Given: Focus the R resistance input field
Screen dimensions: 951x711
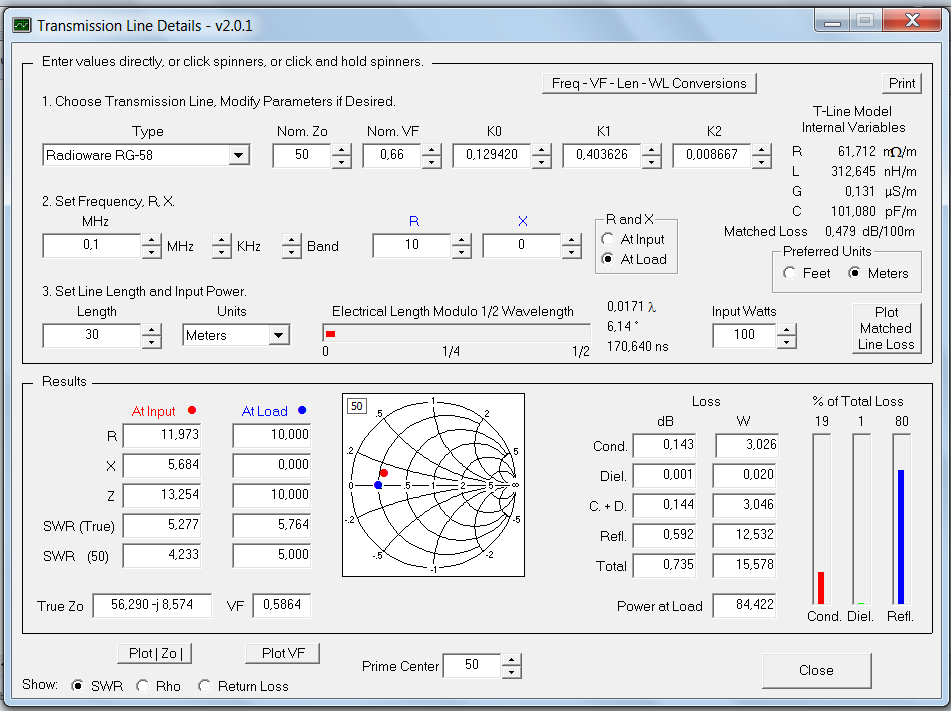Looking at the screenshot, I should [x=412, y=246].
